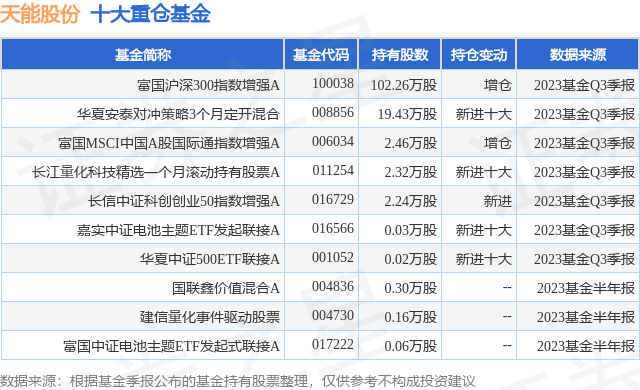Click 2023基金Q3季报 in the 001052 row
The image size is (640, 390).
pos(584,259)
